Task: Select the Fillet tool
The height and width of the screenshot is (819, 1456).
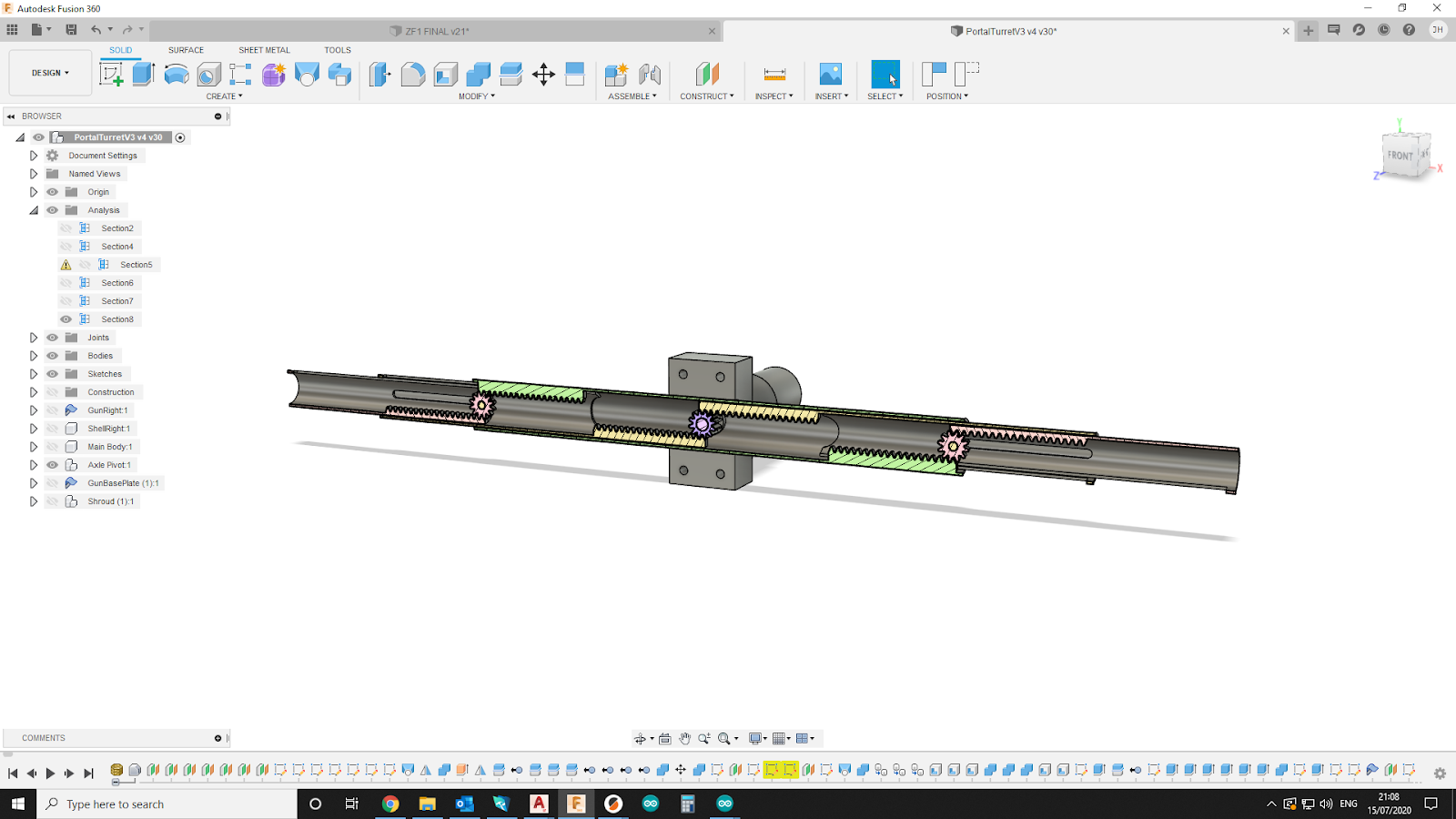Action: coord(413,74)
